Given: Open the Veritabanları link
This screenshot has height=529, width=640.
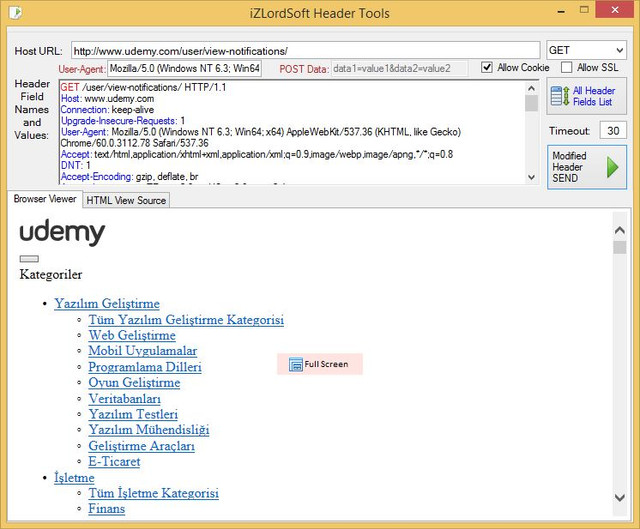Looking at the screenshot, I should pos(124,399).
